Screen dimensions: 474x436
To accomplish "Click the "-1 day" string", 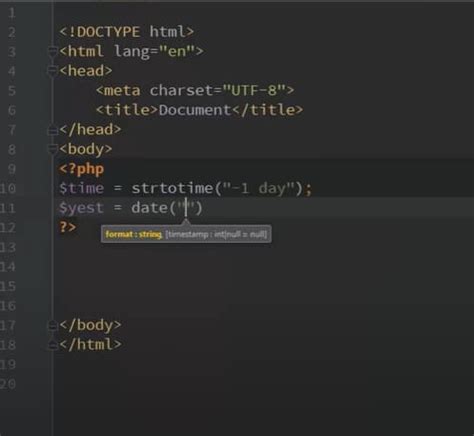I will 259,189.
